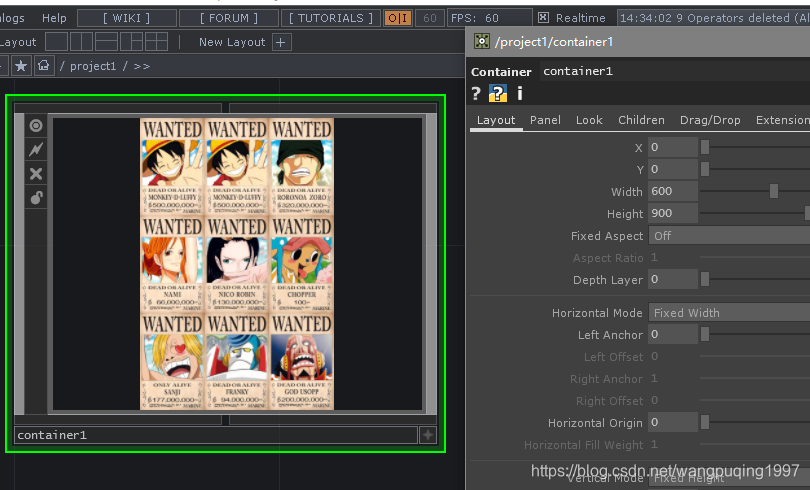Adjust the X position slider handle
Image resolution: width=810 pixels, height=490 pixels.
pyautogui.click(x=705, y=147)
